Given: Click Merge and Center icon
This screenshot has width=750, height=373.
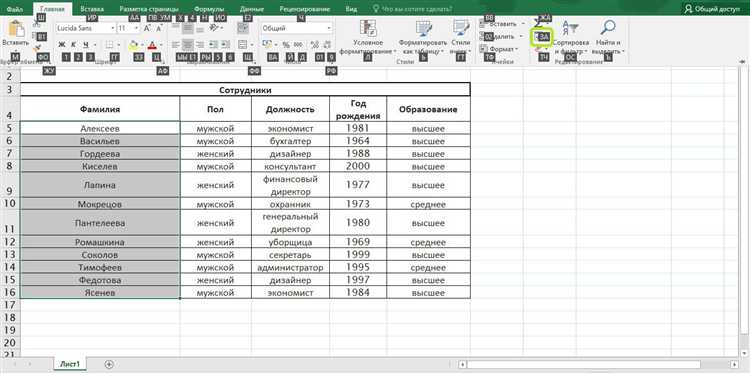Looking at the screenshot, I should 243,45.
